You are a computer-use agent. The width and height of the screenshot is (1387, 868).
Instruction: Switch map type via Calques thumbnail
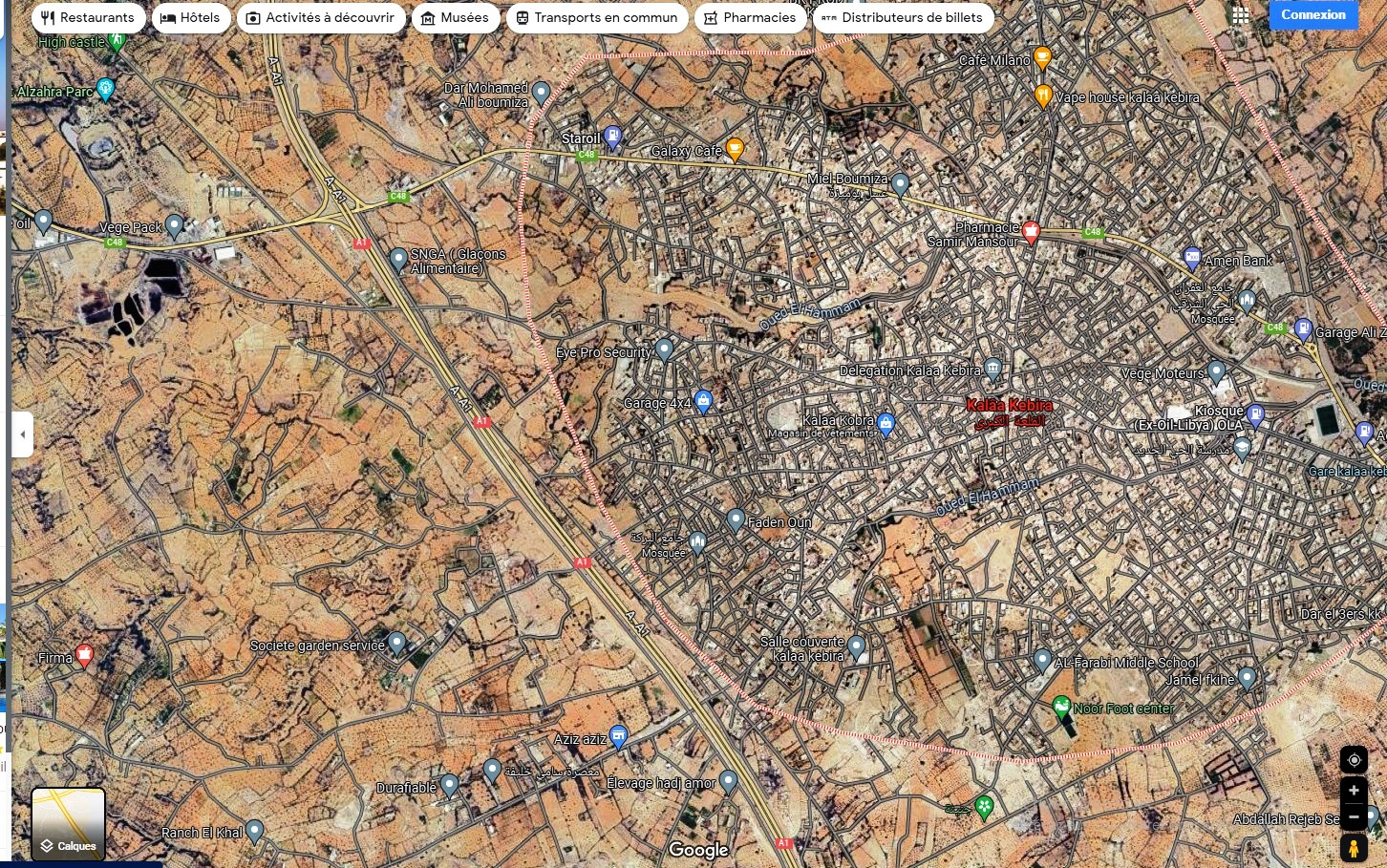pos(68,823)
